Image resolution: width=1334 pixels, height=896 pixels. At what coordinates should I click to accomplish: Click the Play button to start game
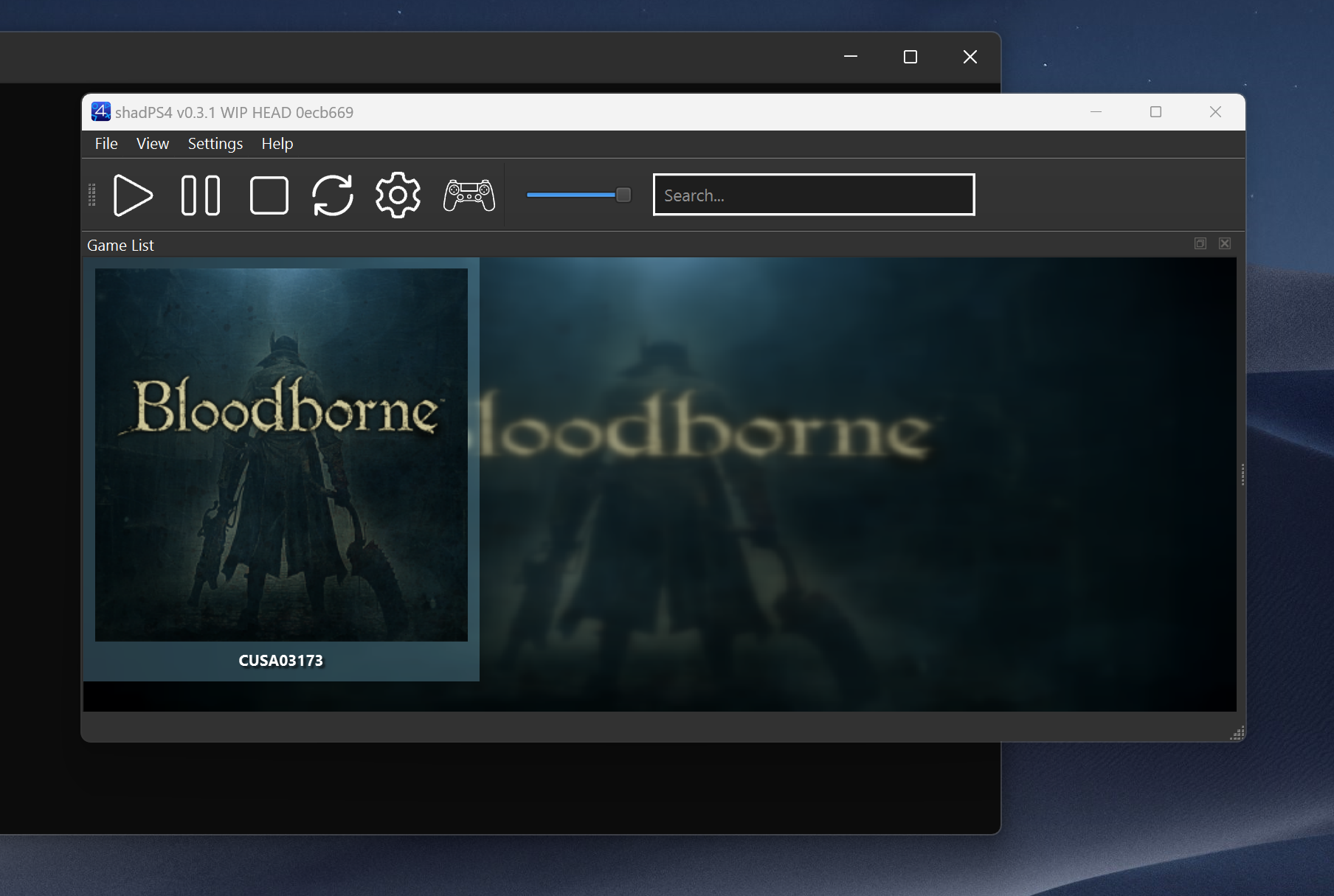(133, 195)
